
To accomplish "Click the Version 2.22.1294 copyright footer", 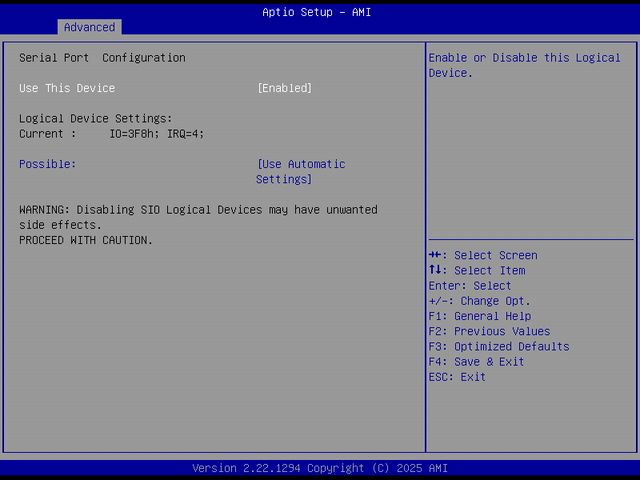I will click(320, 468).
